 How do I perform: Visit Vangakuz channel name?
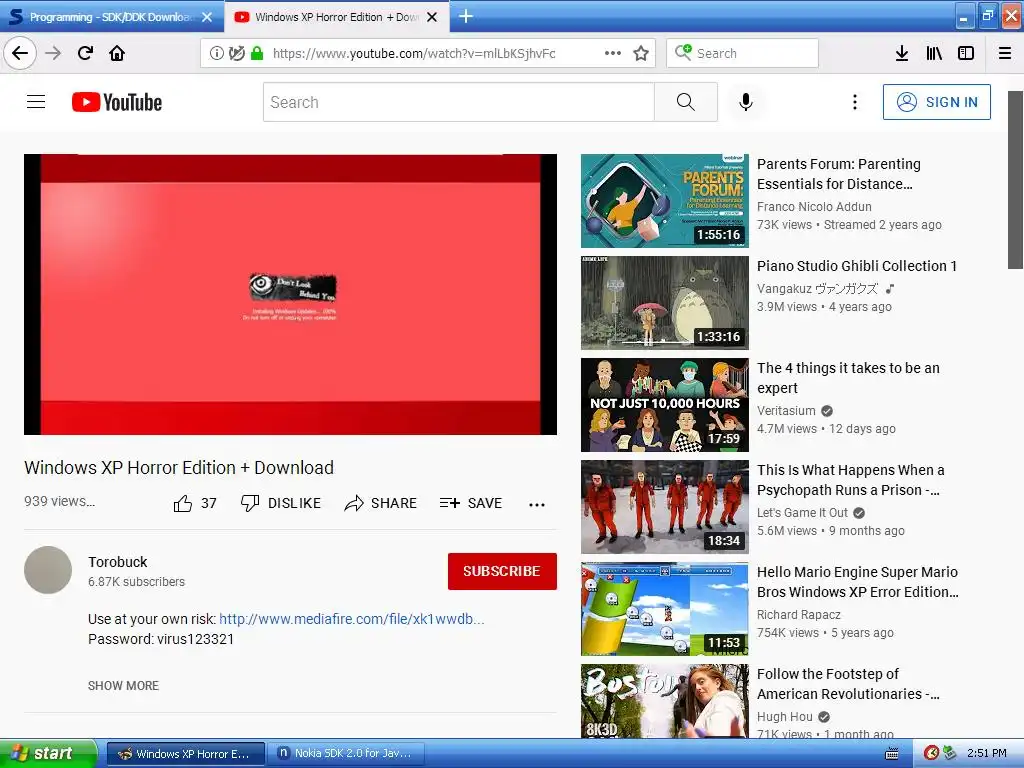(817, 288)
